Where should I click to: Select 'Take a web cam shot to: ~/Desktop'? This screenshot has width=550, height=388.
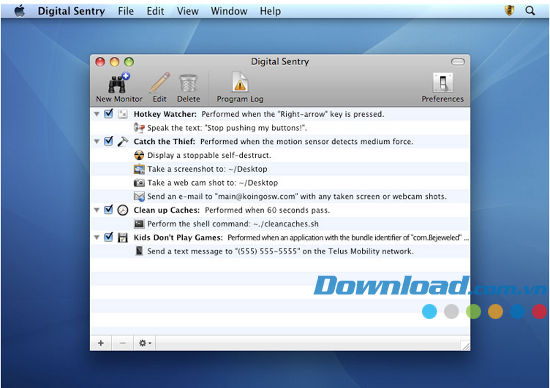click(213, 183)
